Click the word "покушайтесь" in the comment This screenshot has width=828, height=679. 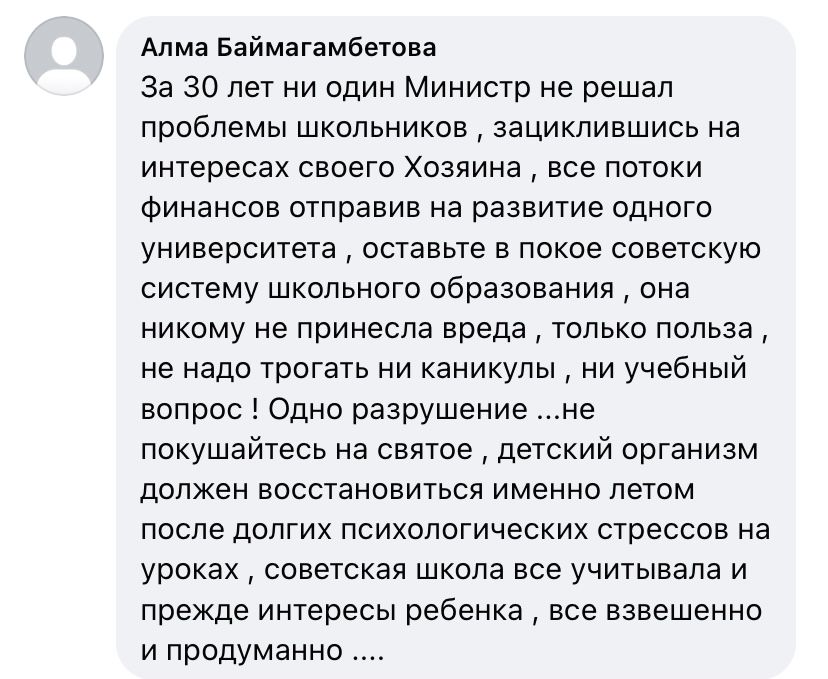[x=233, y=450]
